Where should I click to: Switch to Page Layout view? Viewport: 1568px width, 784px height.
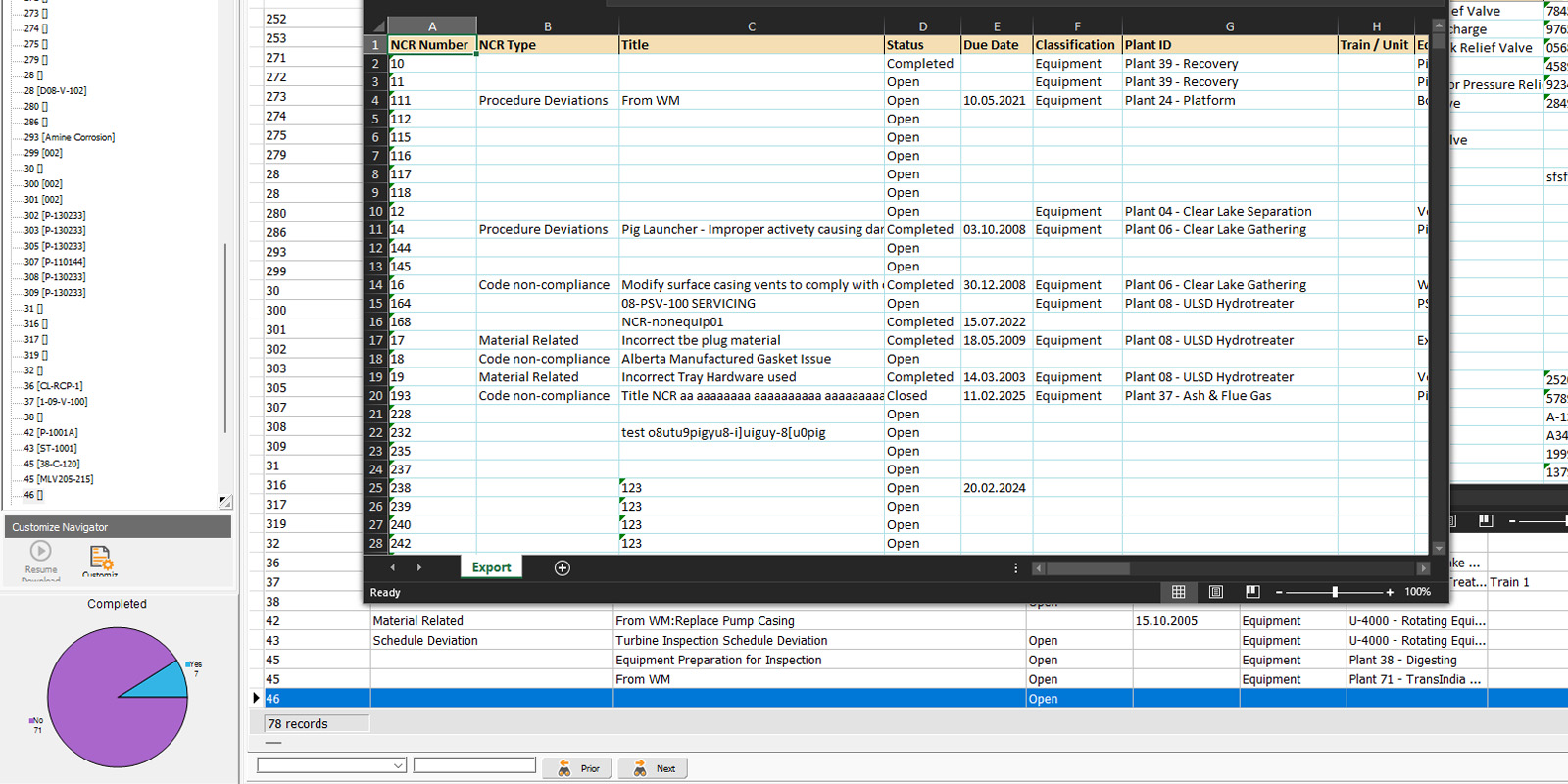point(1216,592)
